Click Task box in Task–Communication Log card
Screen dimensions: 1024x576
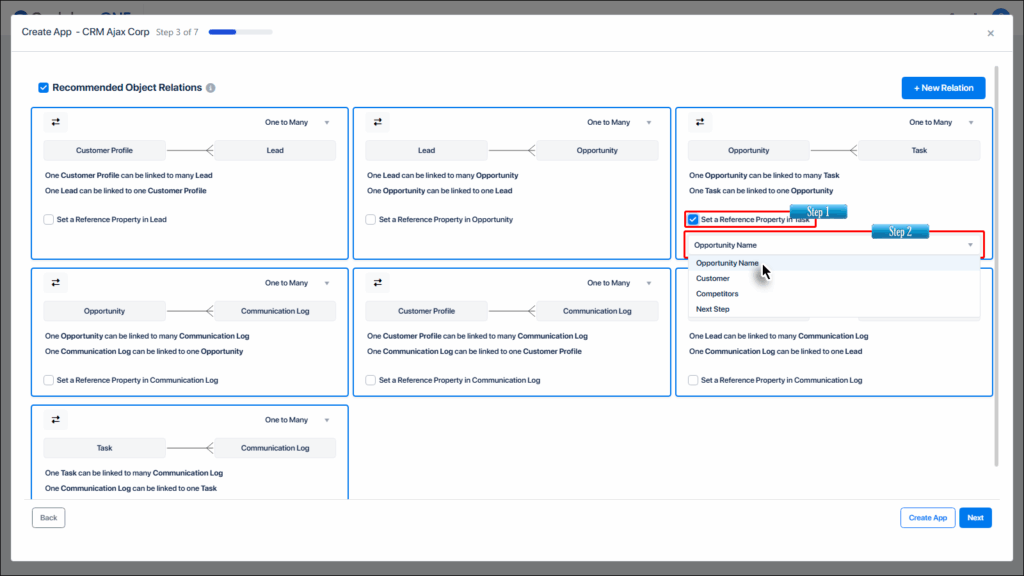[x=104, y=448]
